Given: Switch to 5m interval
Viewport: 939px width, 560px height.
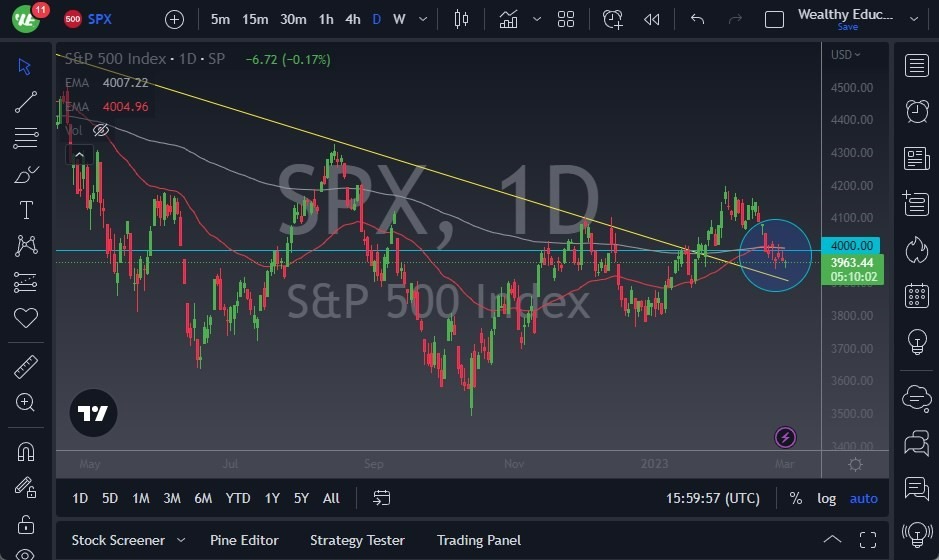Looking at the screenshot, I should click(x=220, y=19).
